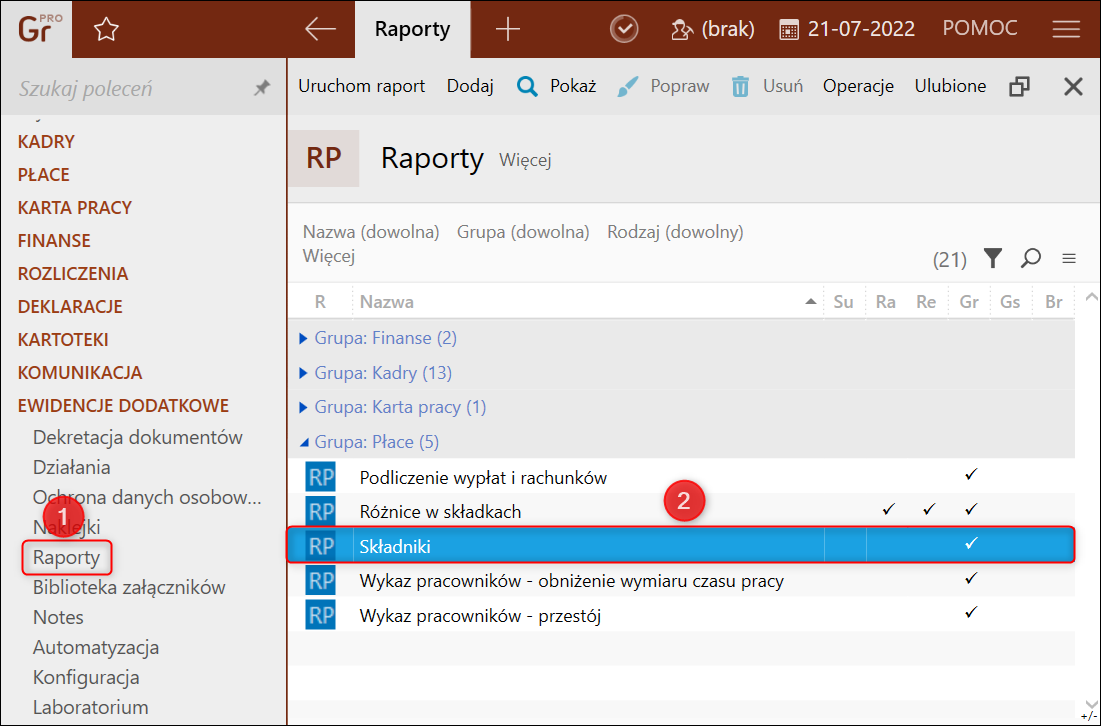Viewport: 1101px width, 726px height.
Task: Select Raporty in the sidebar
Action: pos(66,557)
